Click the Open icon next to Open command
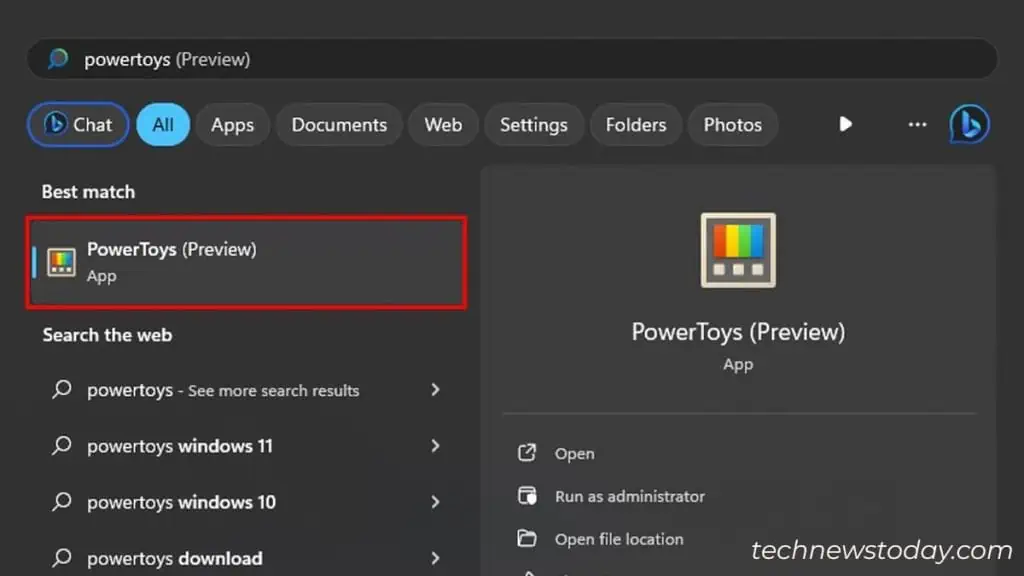Screen dimensions: 1024x576 (528, 452)
